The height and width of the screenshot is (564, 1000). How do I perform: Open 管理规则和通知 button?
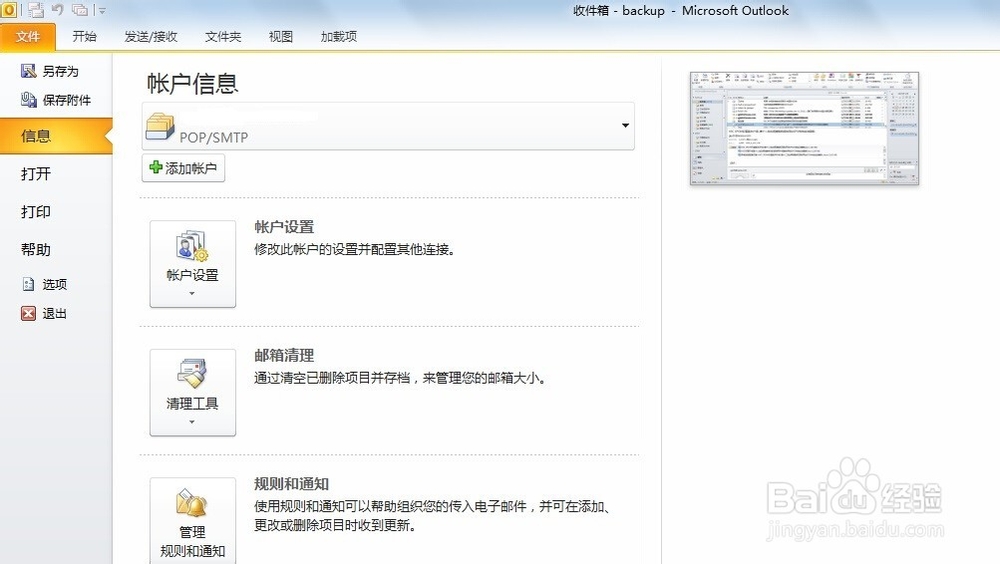[x=193, y=521]
